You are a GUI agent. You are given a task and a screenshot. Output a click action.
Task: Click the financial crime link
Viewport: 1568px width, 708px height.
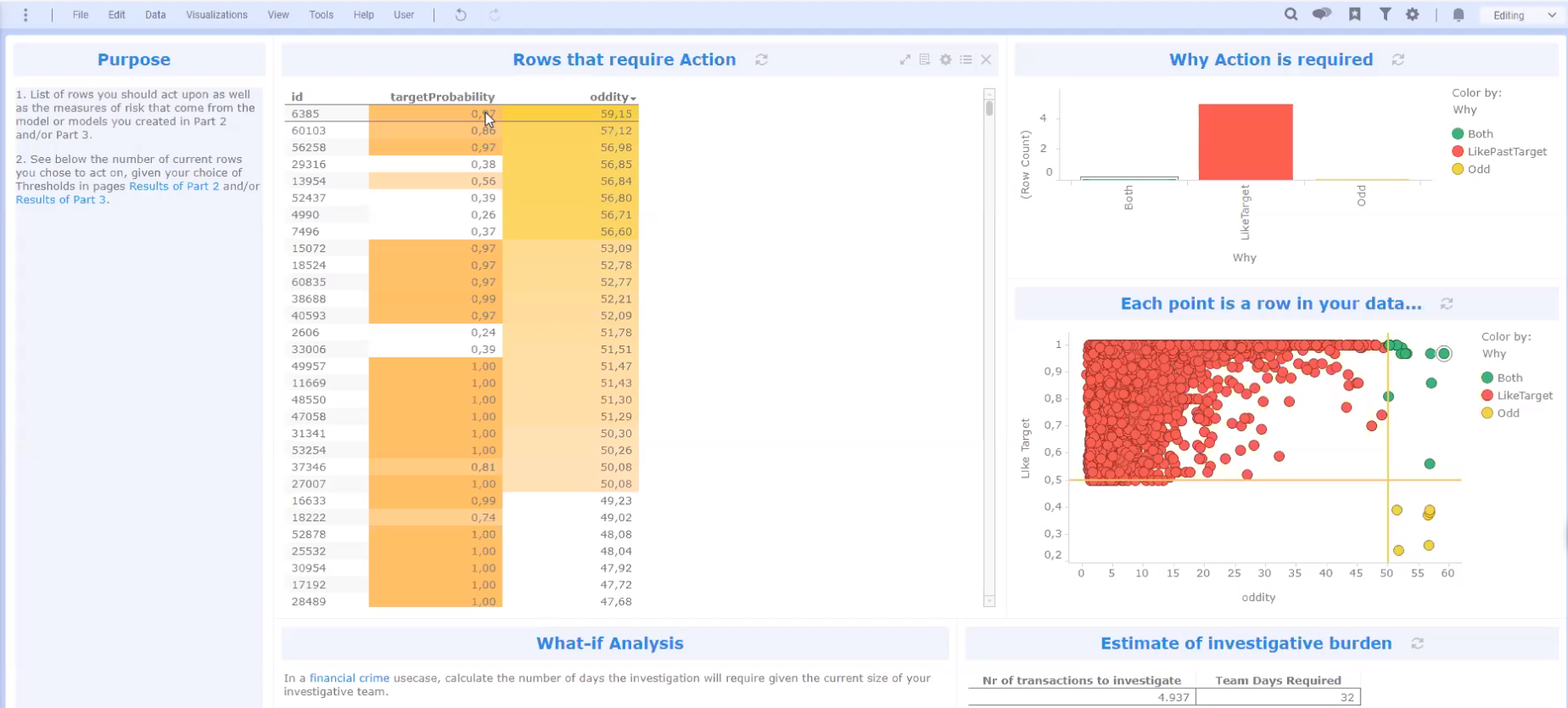tap(350, 678)
